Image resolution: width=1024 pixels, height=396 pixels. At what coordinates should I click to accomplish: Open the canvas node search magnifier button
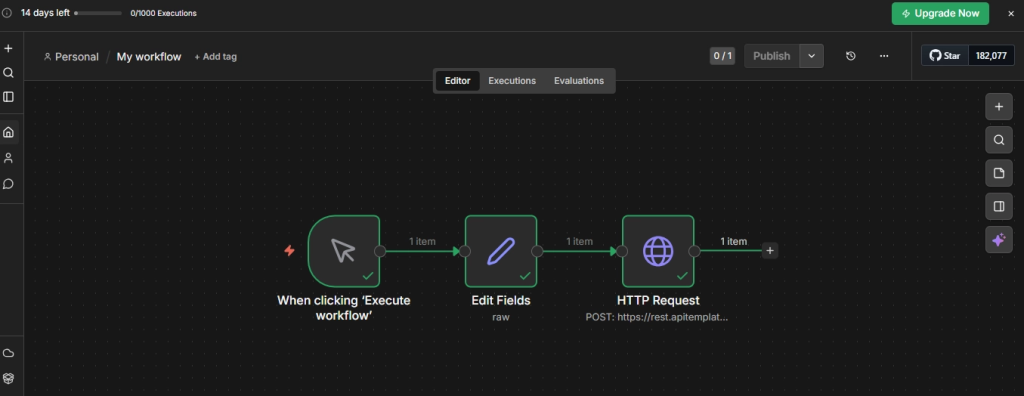(x=999, y=140)
